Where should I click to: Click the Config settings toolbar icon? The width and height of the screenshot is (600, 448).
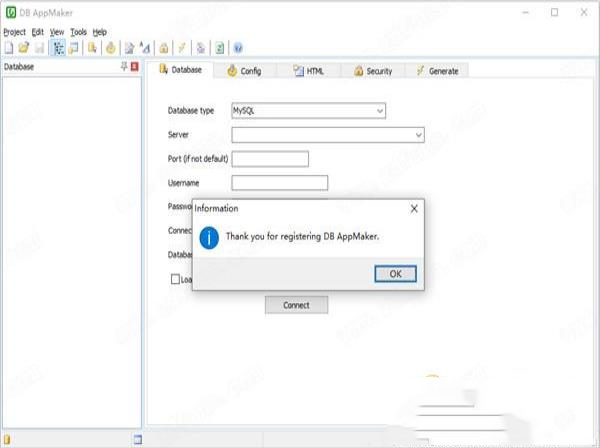pos(111,48)
